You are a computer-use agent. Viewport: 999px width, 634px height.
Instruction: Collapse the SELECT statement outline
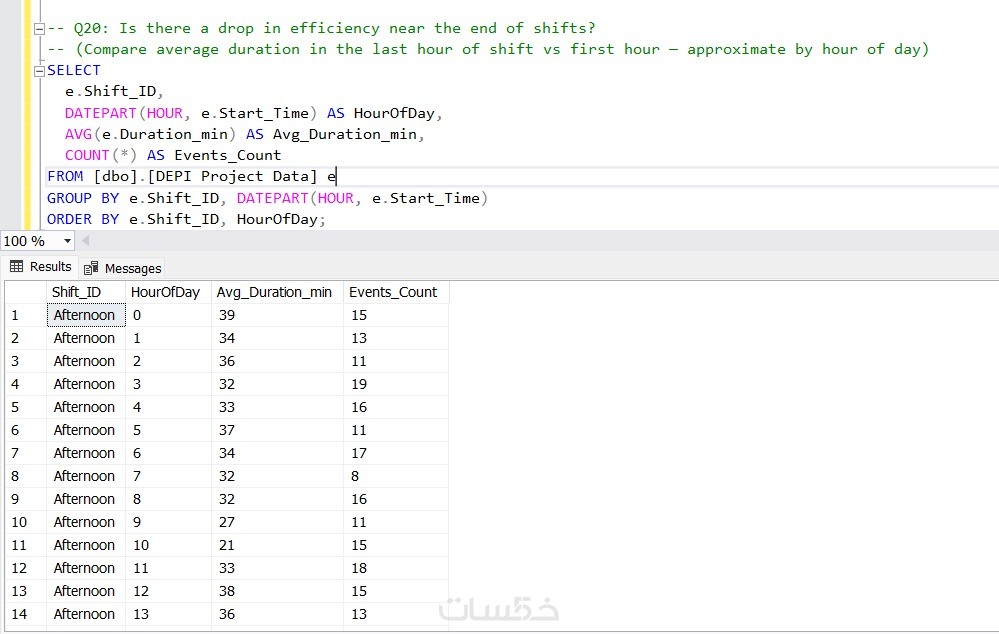tap(39, 70)
